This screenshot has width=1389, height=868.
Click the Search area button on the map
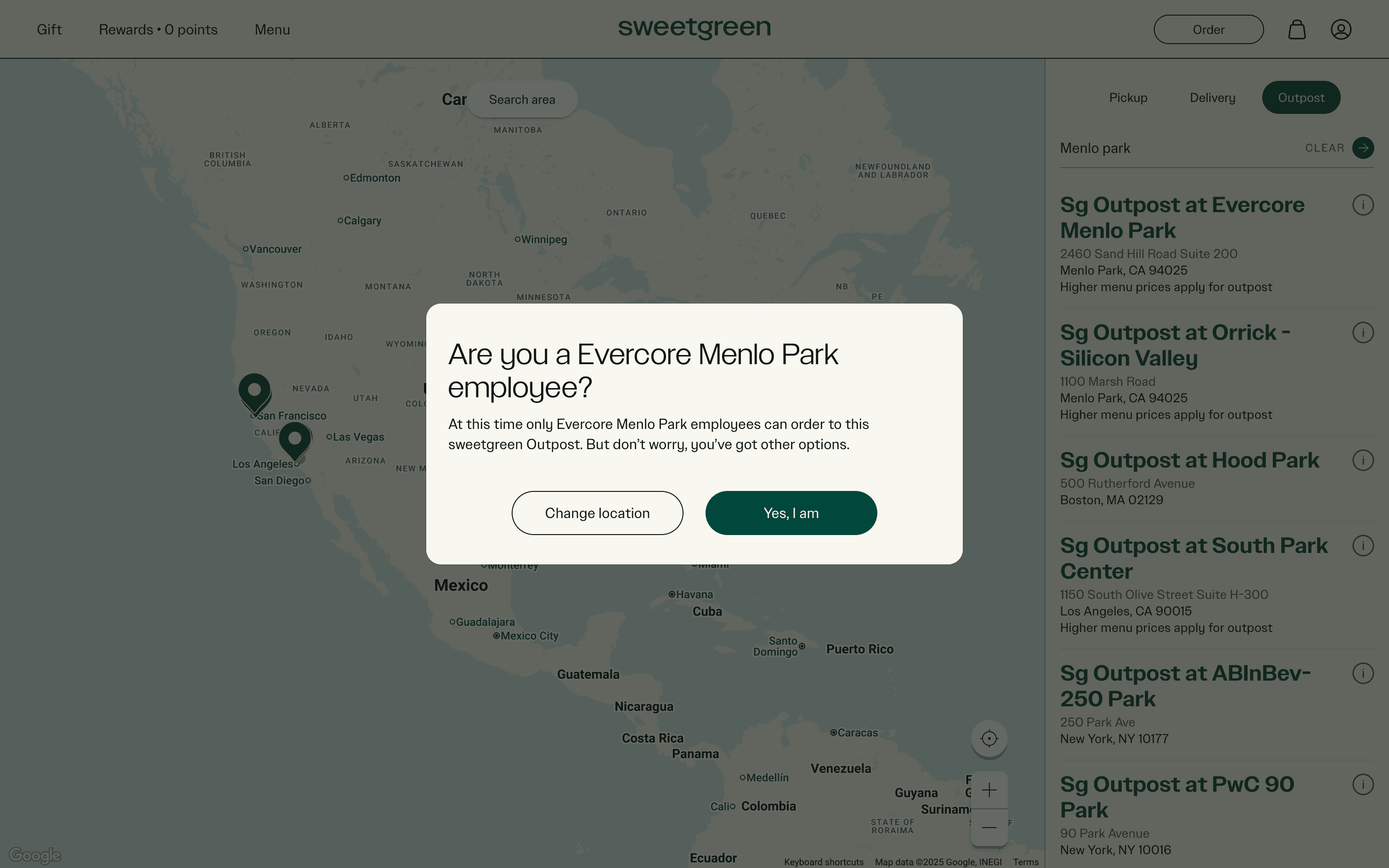(522, 99)
